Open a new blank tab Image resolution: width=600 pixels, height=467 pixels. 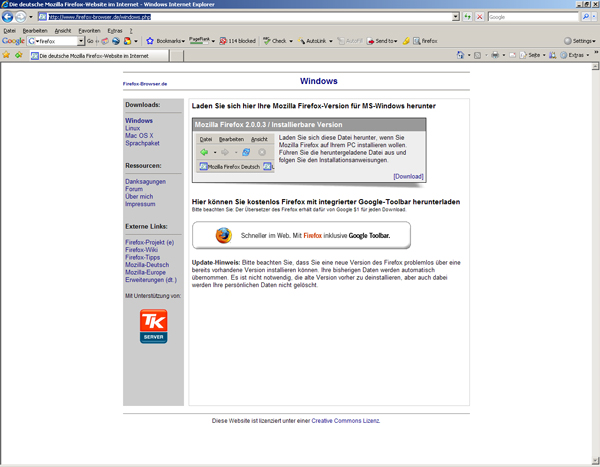(x=176, y=56)
